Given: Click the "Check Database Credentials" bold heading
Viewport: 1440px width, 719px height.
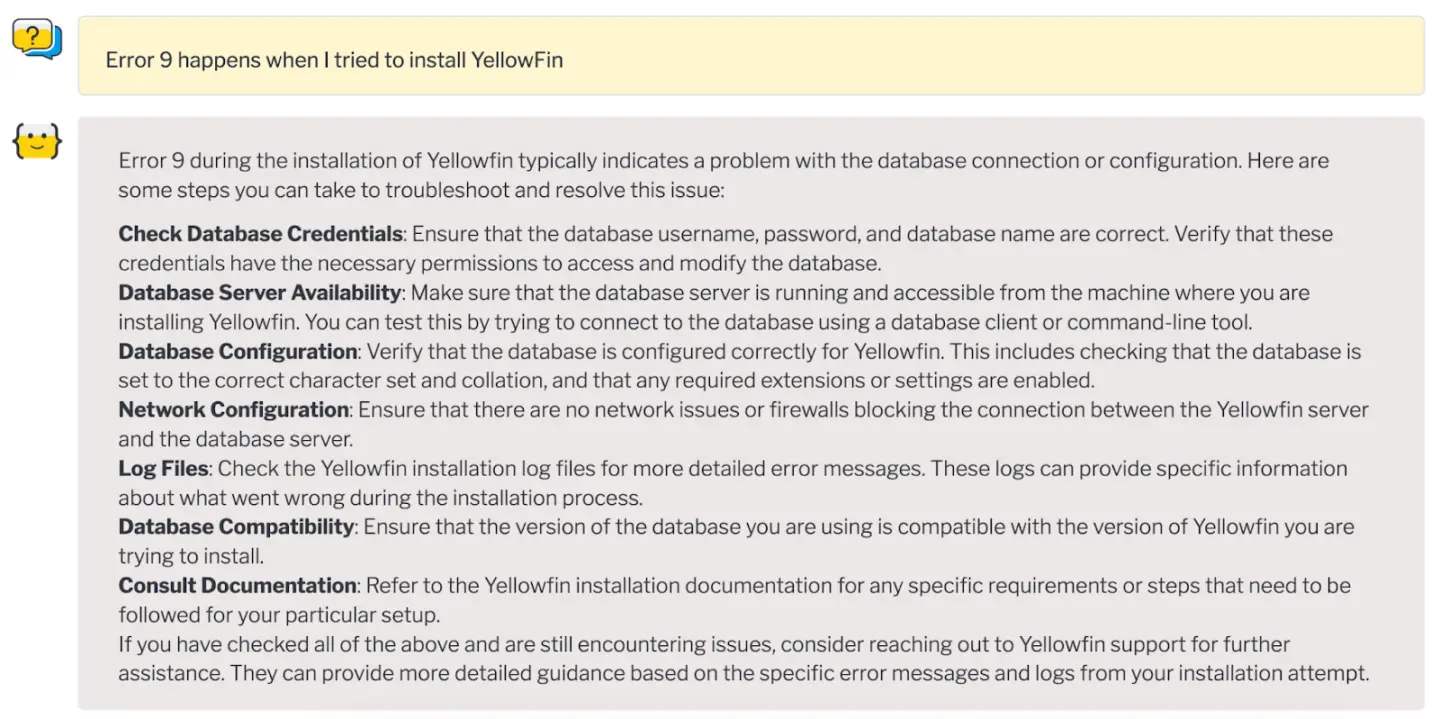Looking at the screenshot, I should tap(260, 234).
